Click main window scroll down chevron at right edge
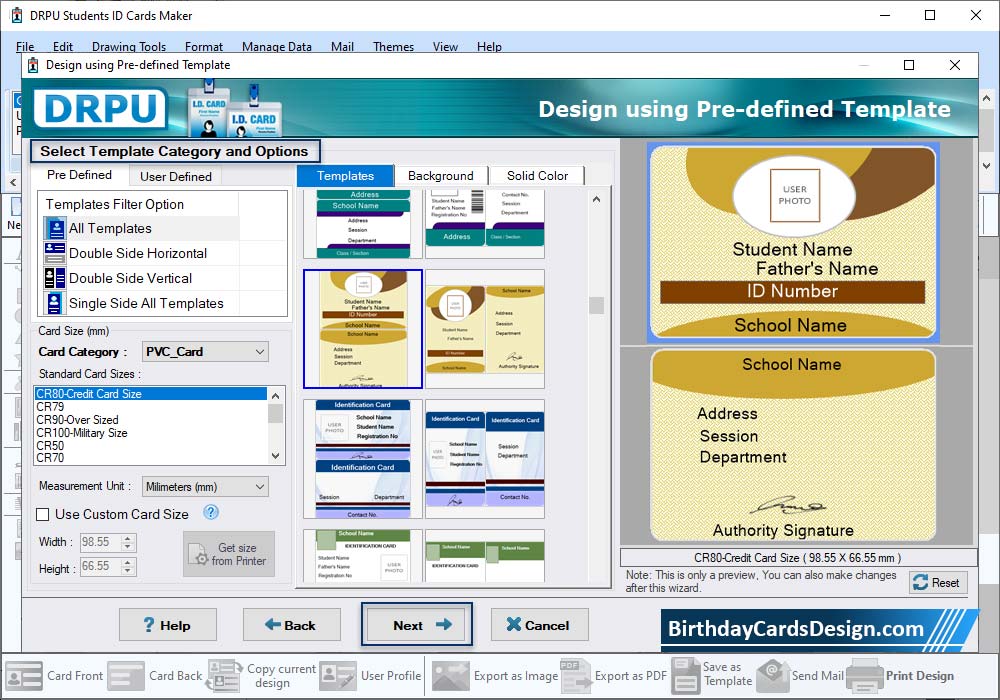Screen dimensions: 1000x700 (987, 165)
